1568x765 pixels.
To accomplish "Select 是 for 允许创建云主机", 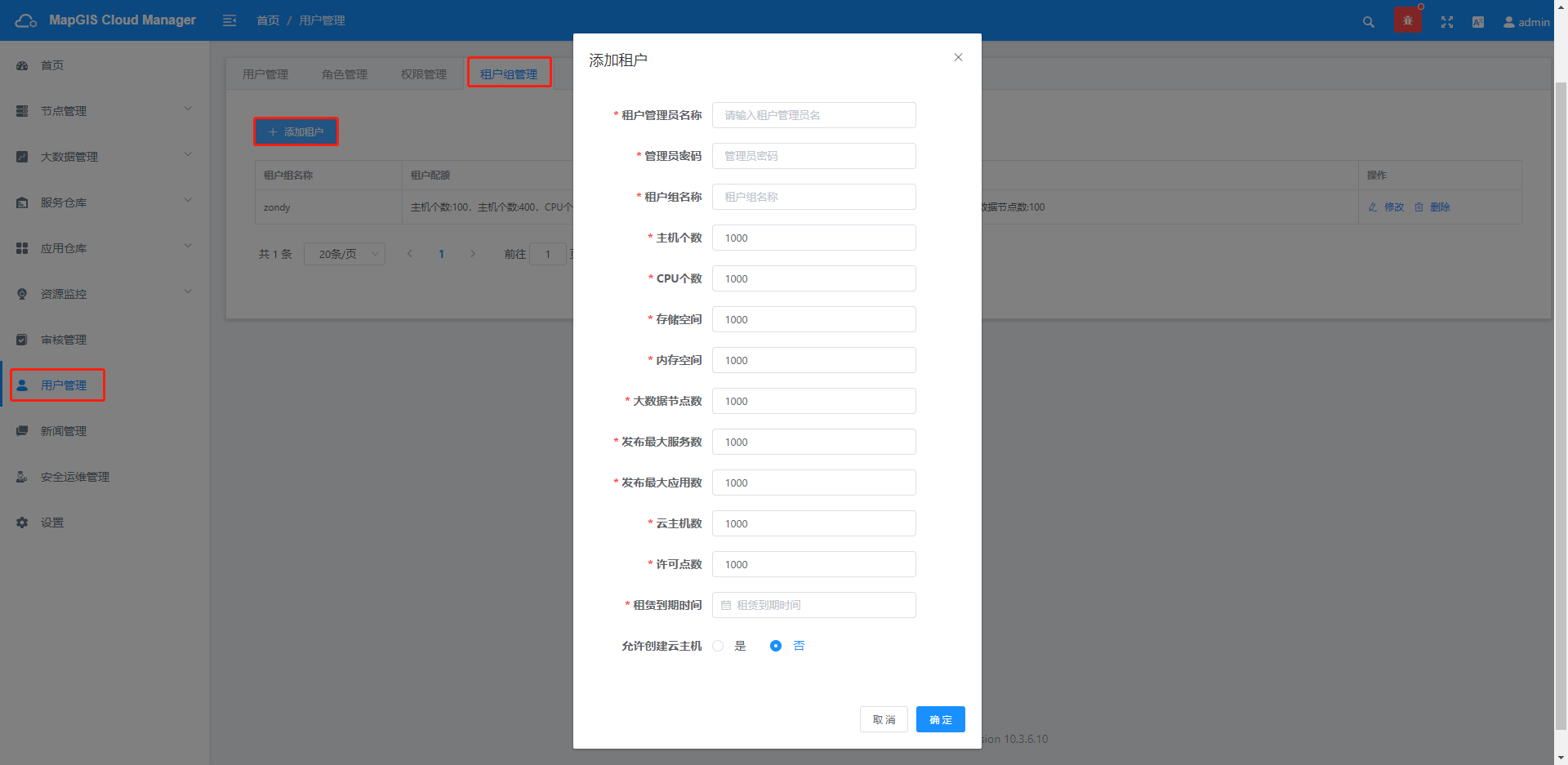I will pyautogui.click(x=718, y=646).
